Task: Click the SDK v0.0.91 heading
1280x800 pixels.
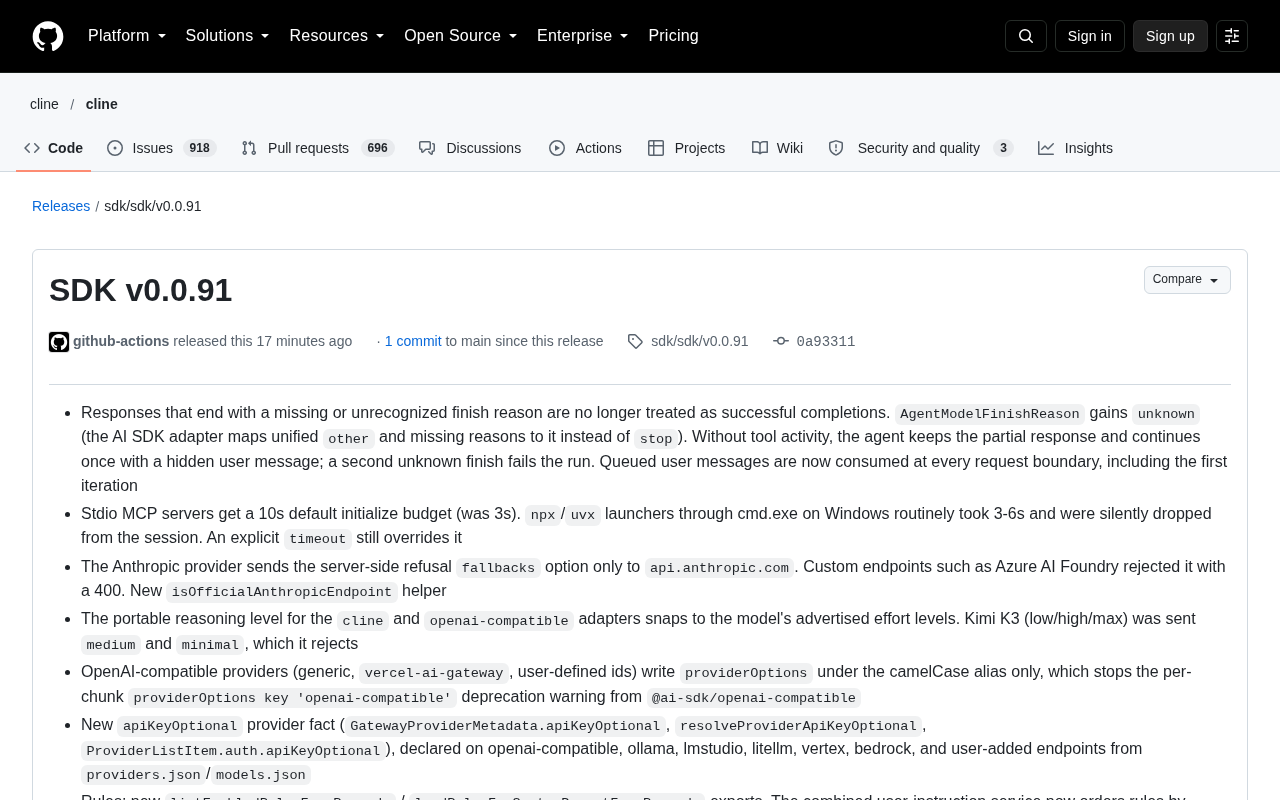Action: (140, 290)
